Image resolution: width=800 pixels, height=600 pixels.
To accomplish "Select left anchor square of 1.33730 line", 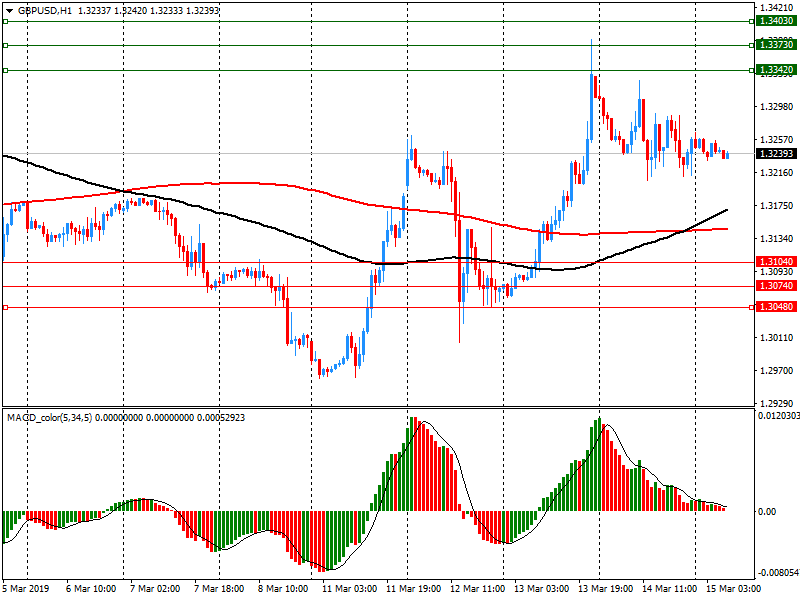I will pos(6,45).
